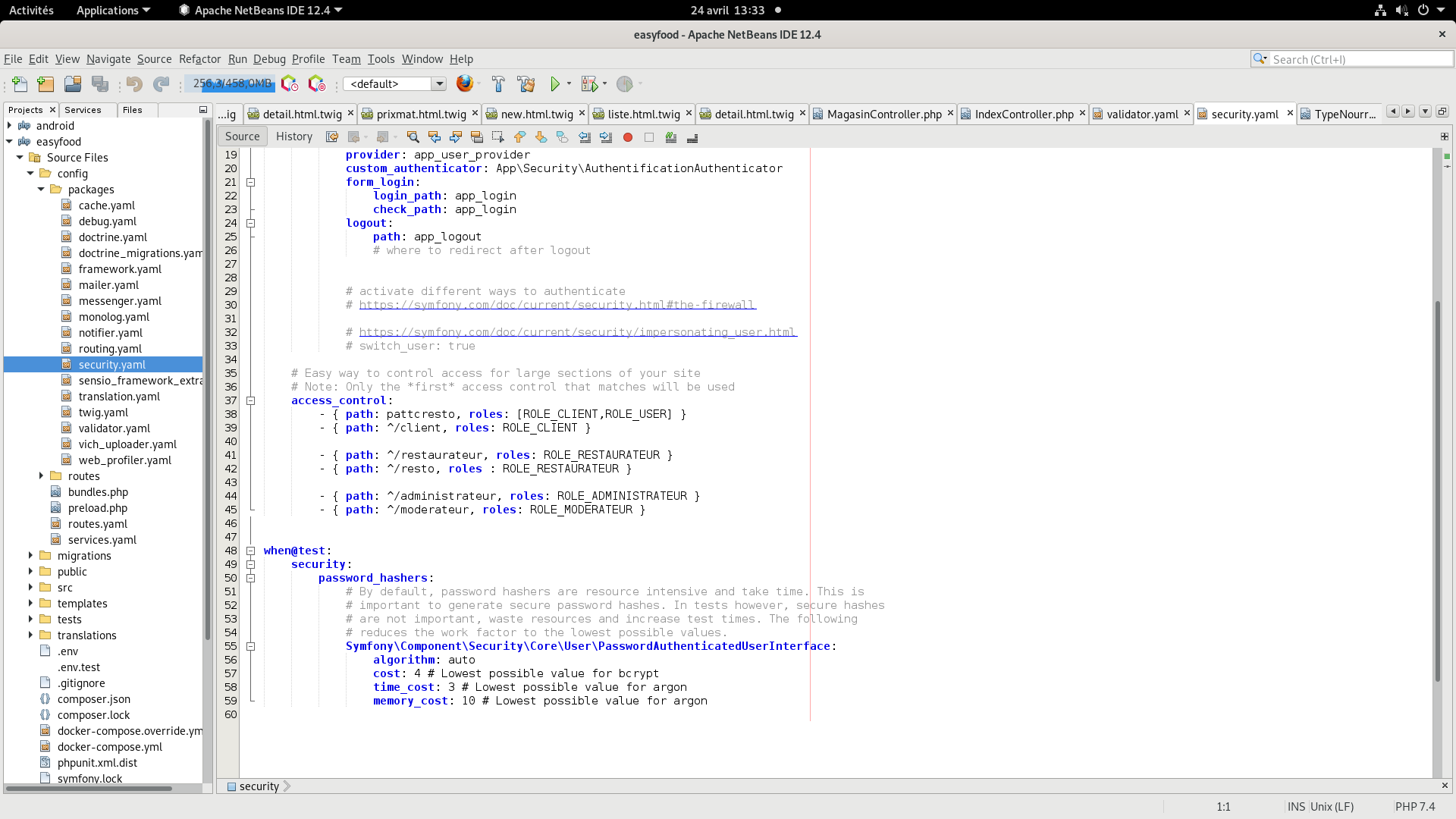Viewport: 1456px width, 819px height.
Task: Click the second profiler cube icon
Action: pyautogui.click(x=316, y=84)
